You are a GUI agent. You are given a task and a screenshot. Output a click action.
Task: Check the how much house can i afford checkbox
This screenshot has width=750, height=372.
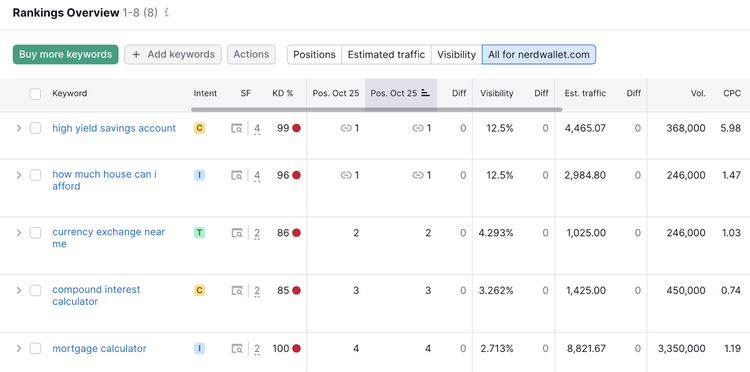pos(35,175)
